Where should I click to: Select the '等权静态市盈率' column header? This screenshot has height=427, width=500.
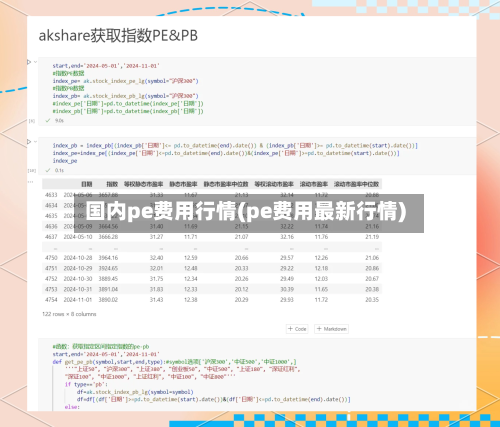click(143, 184)
